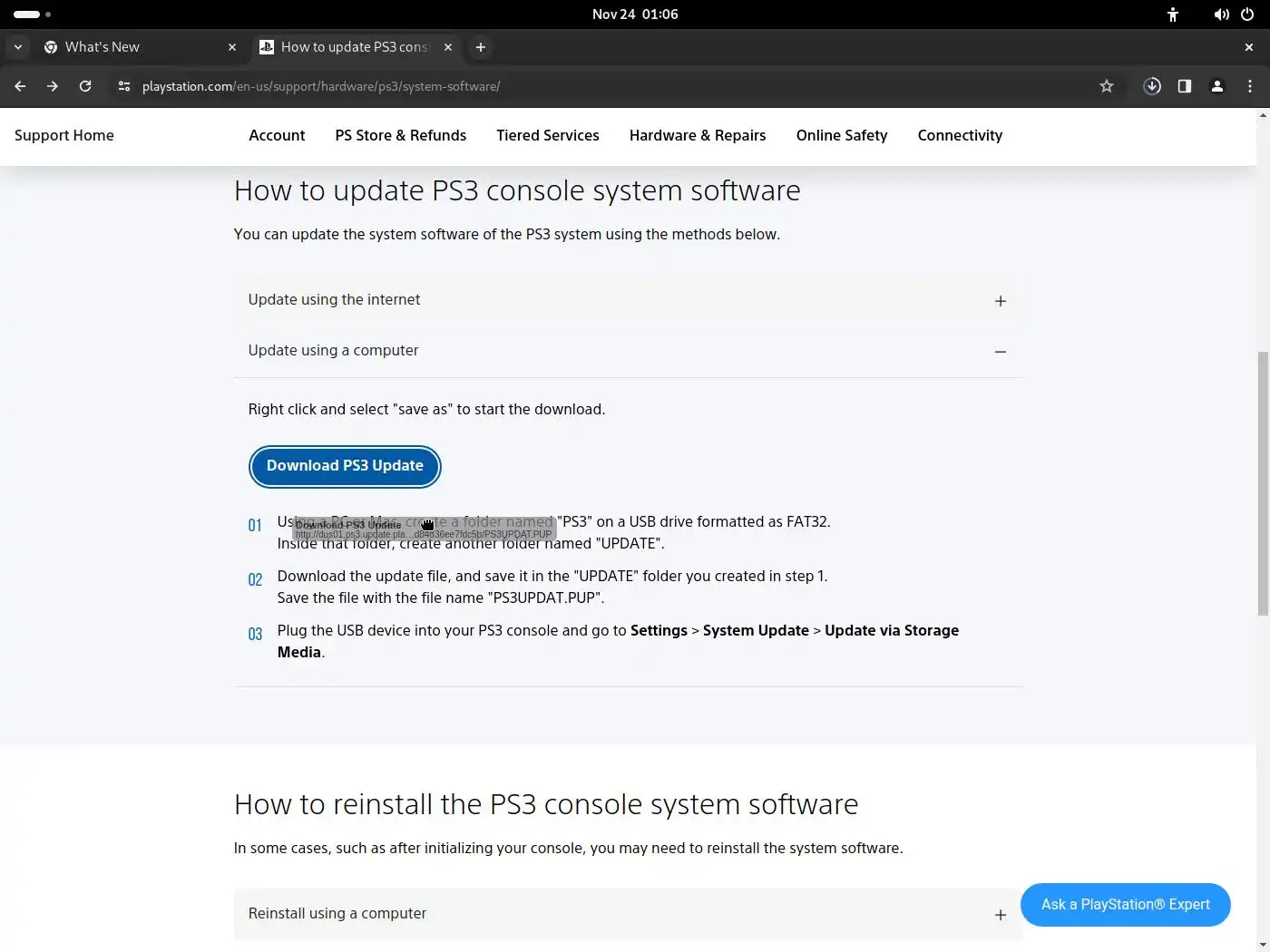The height and width of the screenshot is (952, 1270).
Task: Close the How to update PS3 tab
Action: [x=448, y=47]
